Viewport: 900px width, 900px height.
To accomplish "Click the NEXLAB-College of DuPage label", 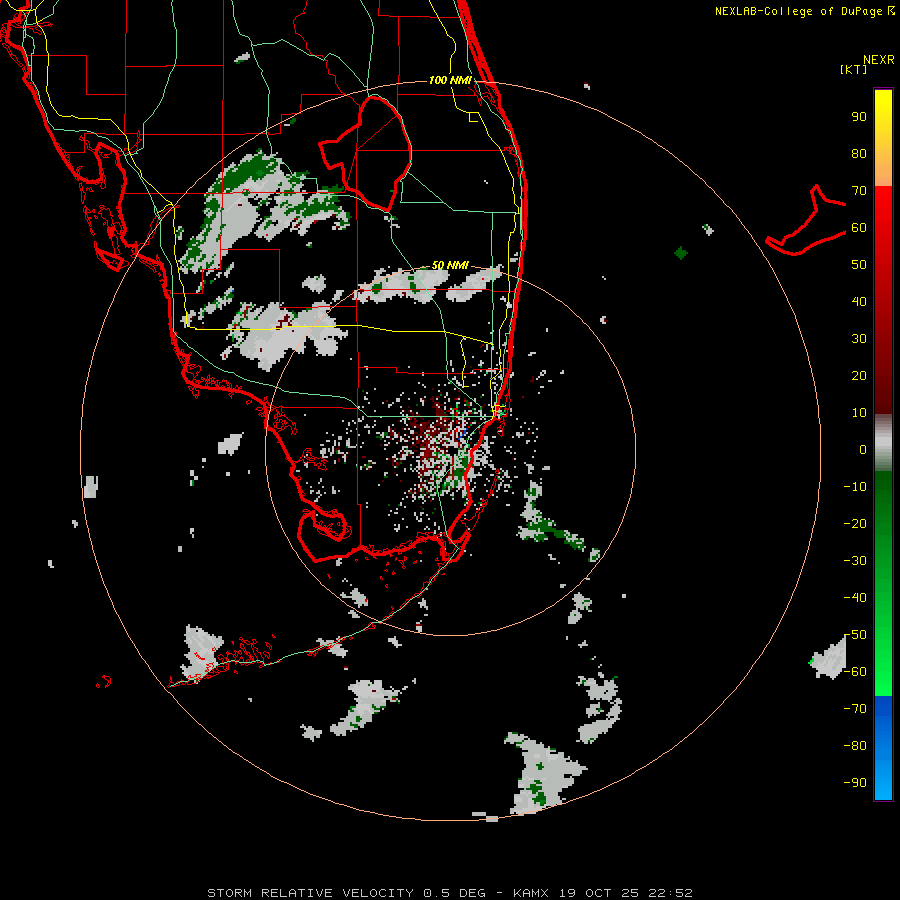I will [804, 11].
